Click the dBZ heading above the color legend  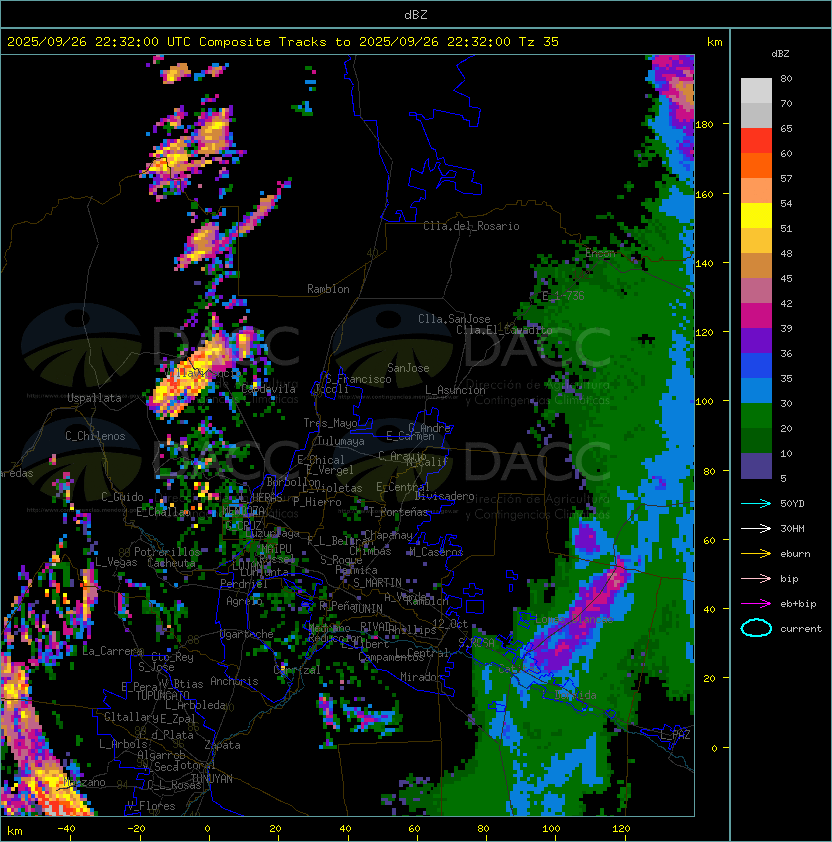point(780,54)
